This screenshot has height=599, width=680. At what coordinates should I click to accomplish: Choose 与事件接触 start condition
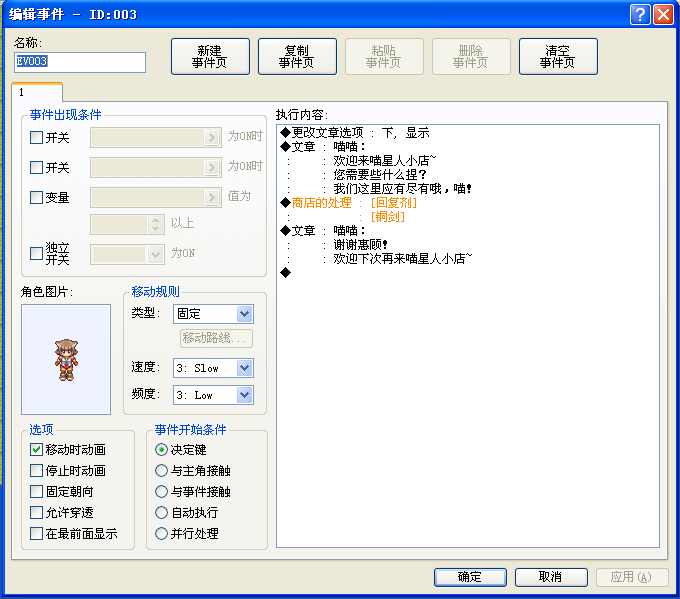coord(161,491)
